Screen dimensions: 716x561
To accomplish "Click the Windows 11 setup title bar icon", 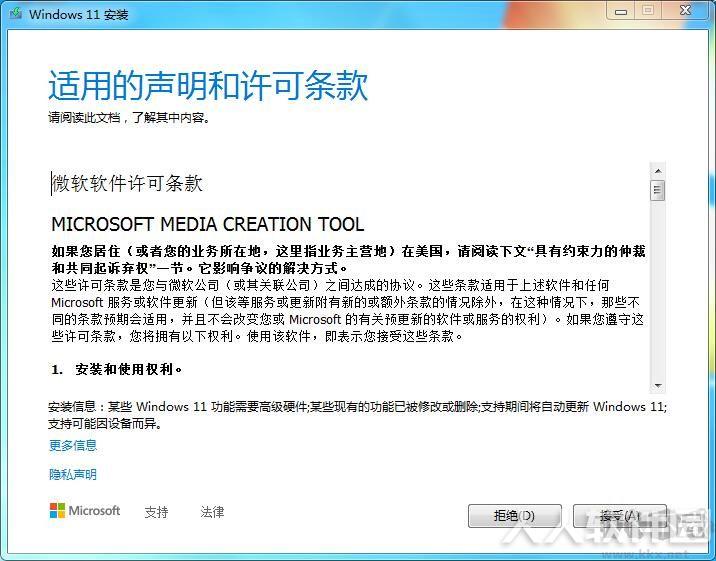I will [16, 13].
